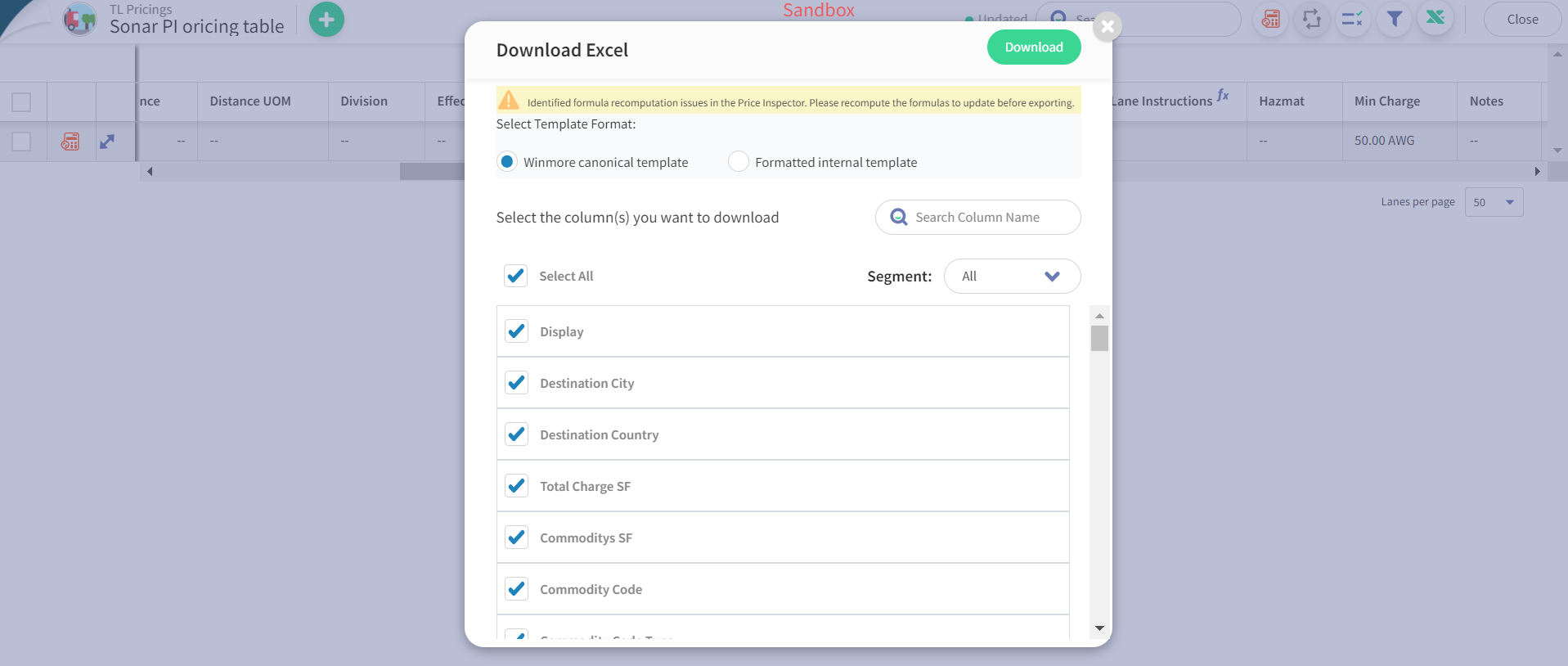Open the price inspector calculator toolbar icon

coord(1270,19)
